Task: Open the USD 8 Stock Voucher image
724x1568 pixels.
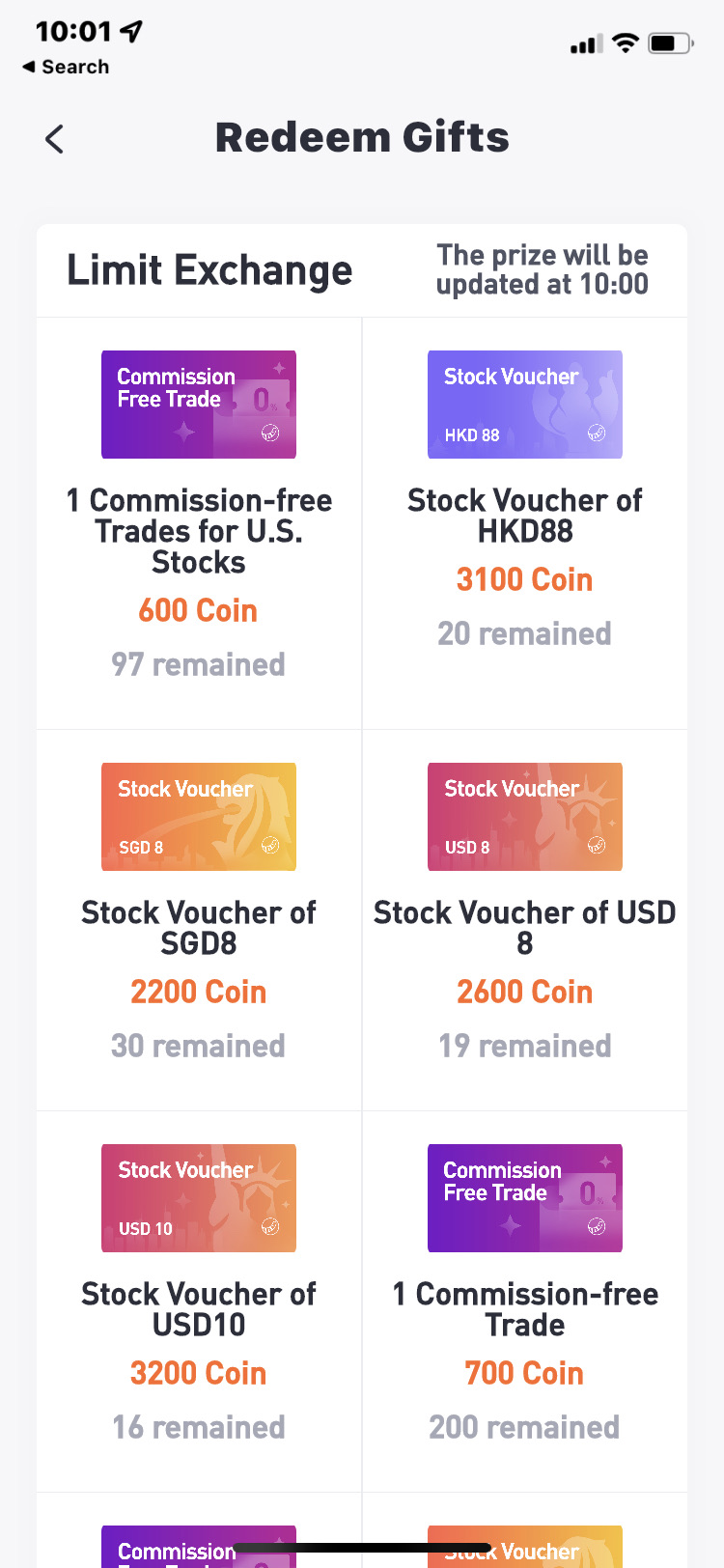Action: click(x=525, y=817)
